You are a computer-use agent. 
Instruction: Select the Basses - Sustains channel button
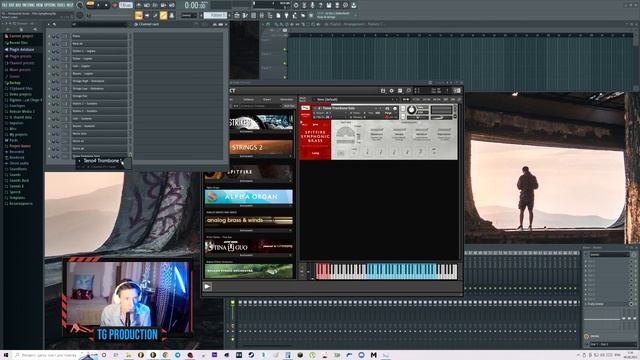pos(99,126)
